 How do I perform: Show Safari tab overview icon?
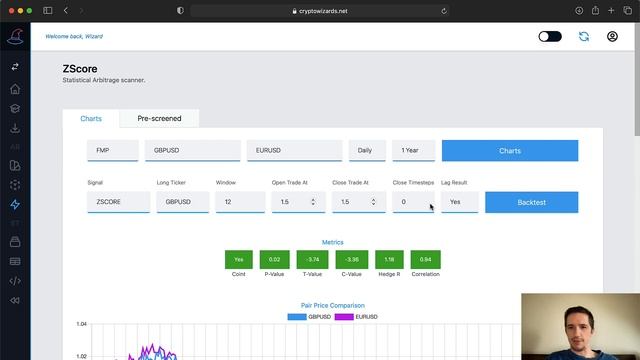[628, 11]
